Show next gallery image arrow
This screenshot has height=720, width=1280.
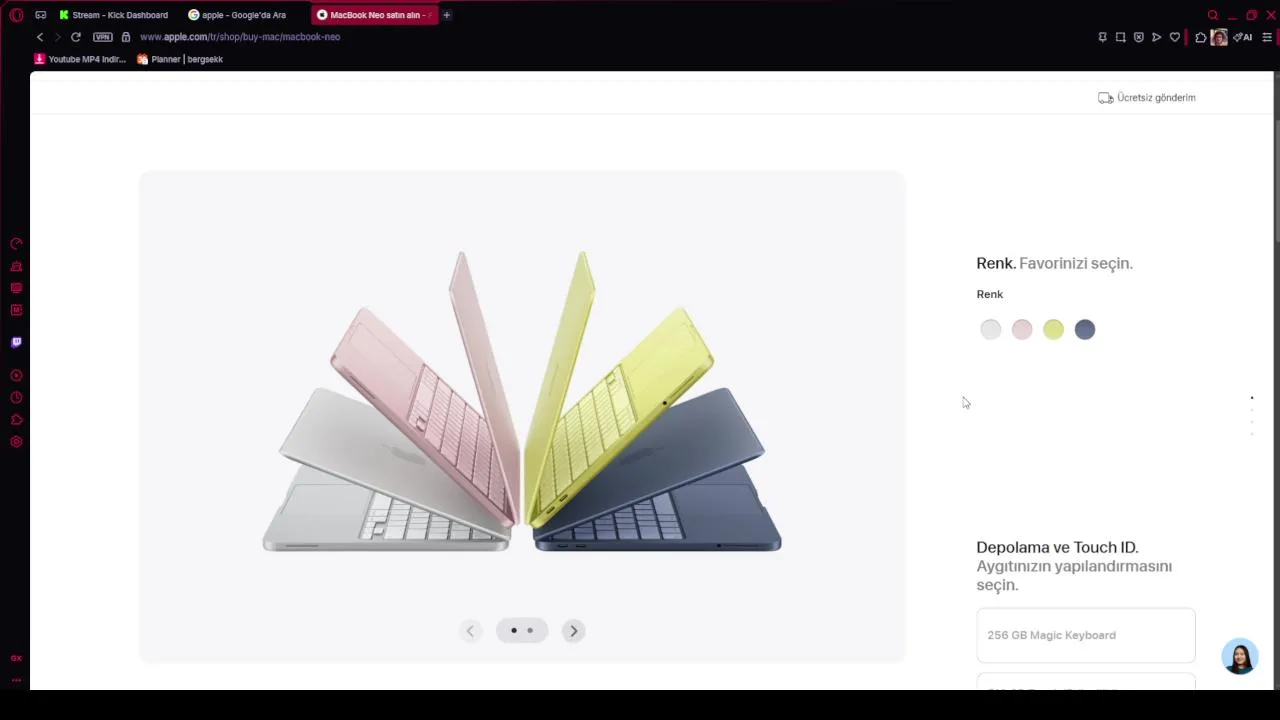point(573,630)
